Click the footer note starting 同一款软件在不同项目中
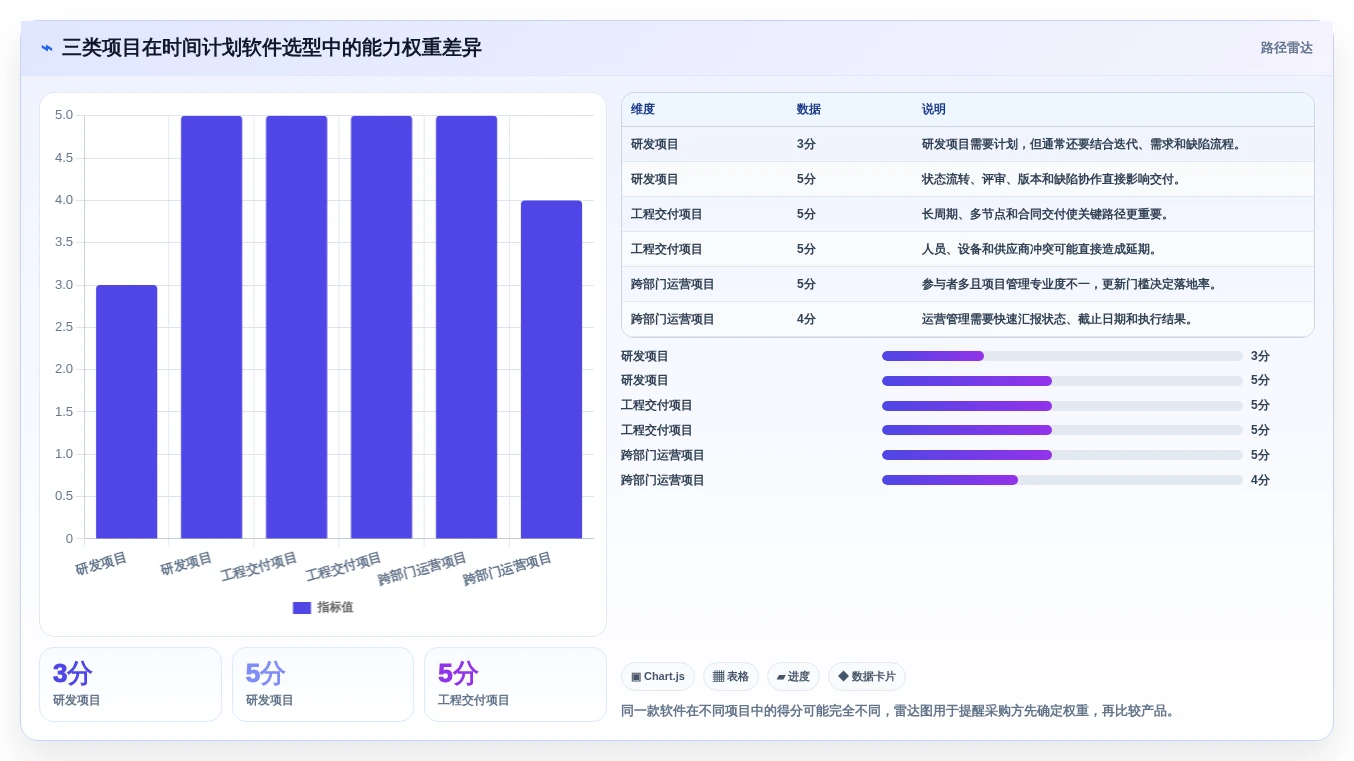Viewport: 1354px width, 761px height. [x=900, y=711]
